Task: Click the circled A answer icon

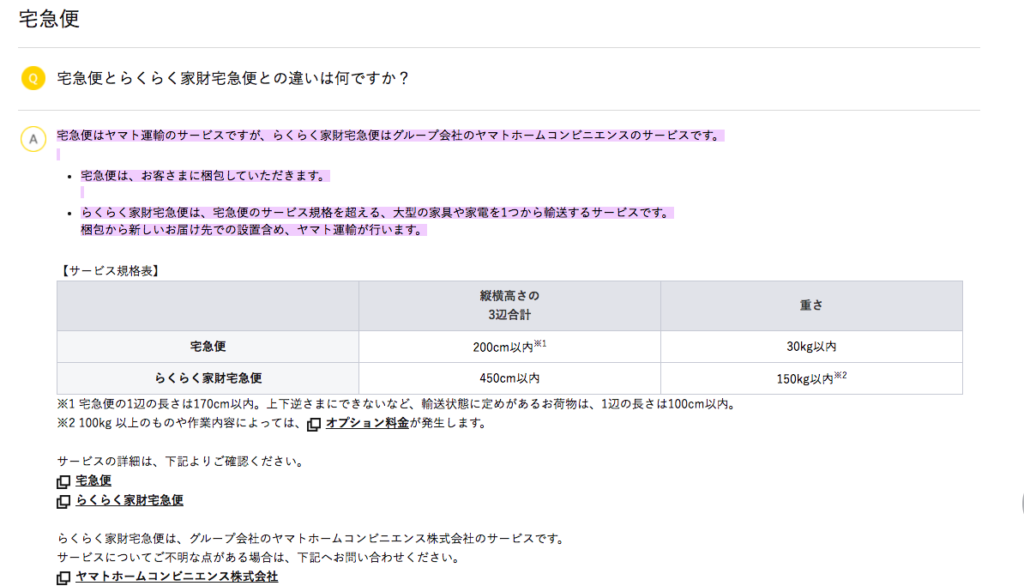Action: click(33, 139)
